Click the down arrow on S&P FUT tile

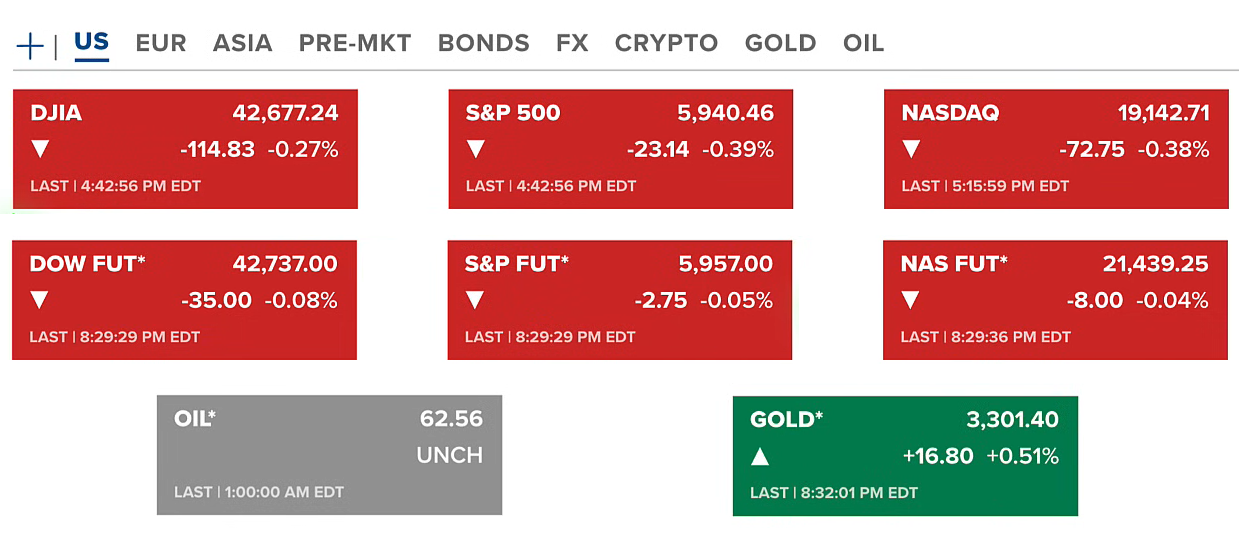tap(476, 300)
